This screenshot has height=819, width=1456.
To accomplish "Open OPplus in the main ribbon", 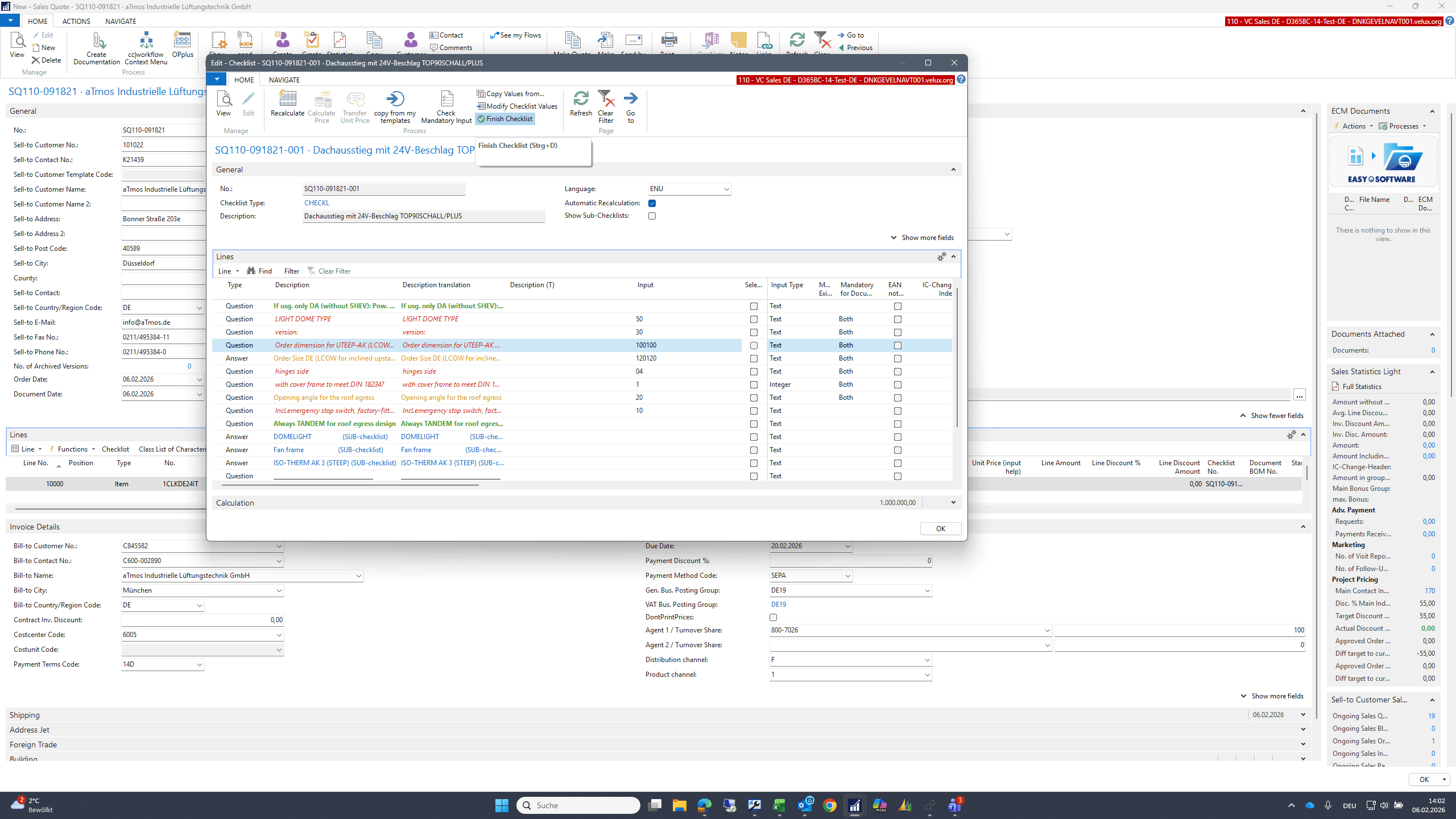I will coord(183,45).
